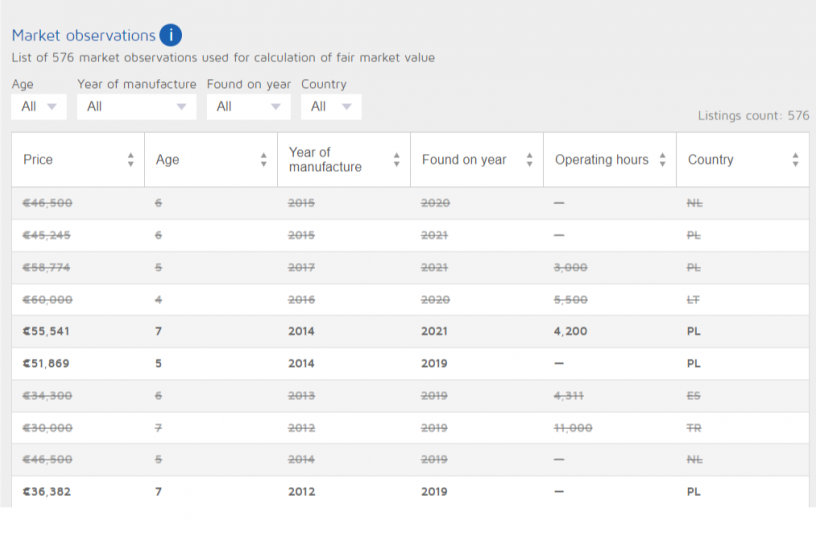816x536 pixels.
Task: Click the Country column header label
Action: (x=710, y=160)
